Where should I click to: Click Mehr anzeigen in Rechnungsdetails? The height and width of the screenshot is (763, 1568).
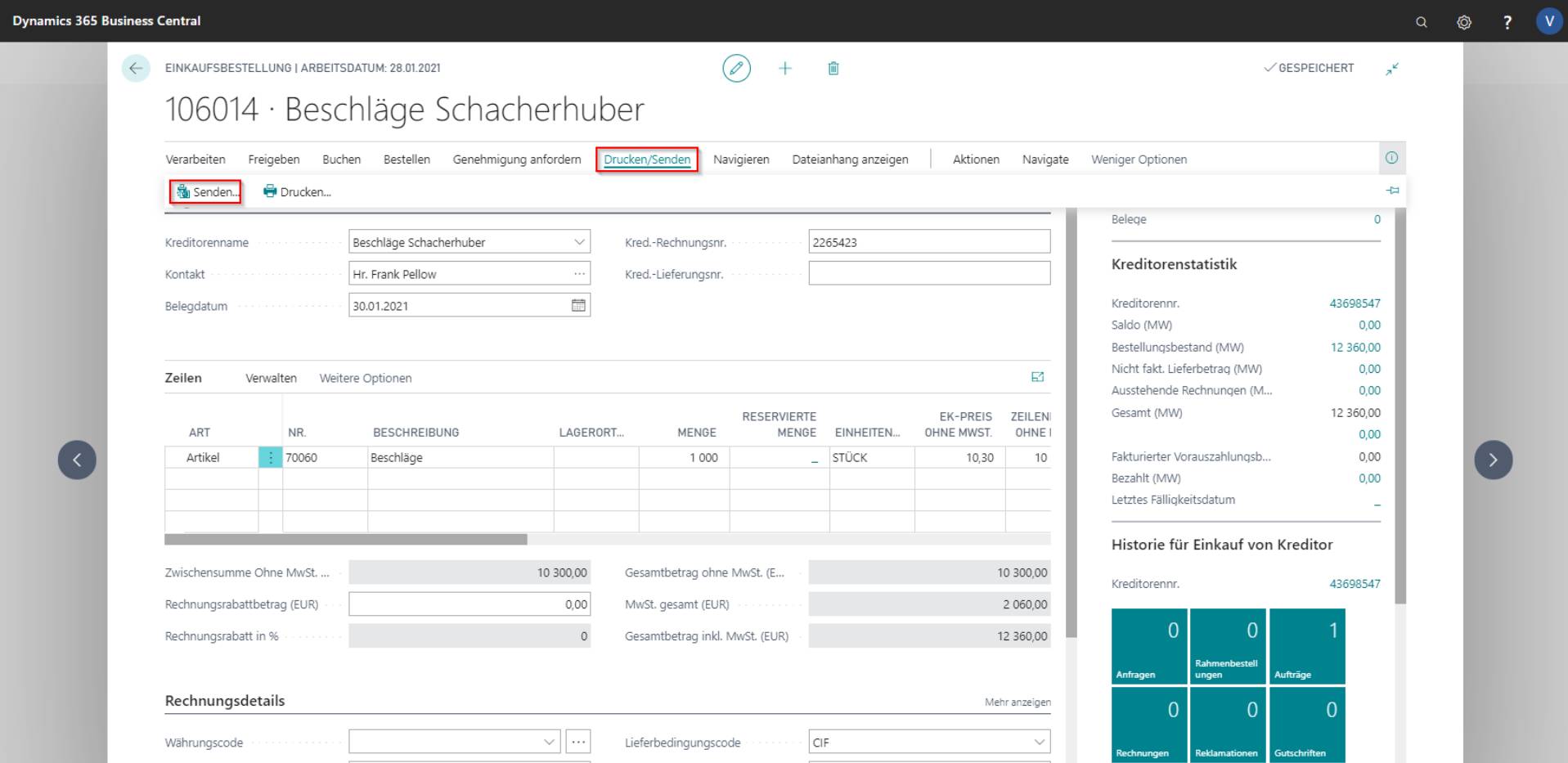[x=1018, y=702]
